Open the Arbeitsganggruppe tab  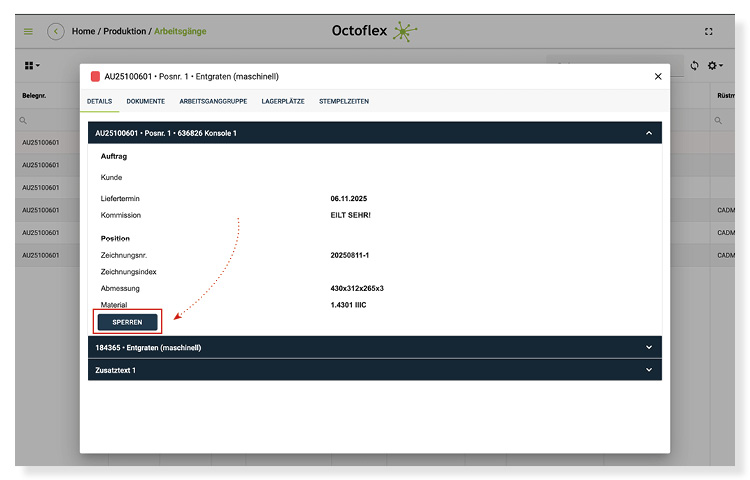[214, 101]
